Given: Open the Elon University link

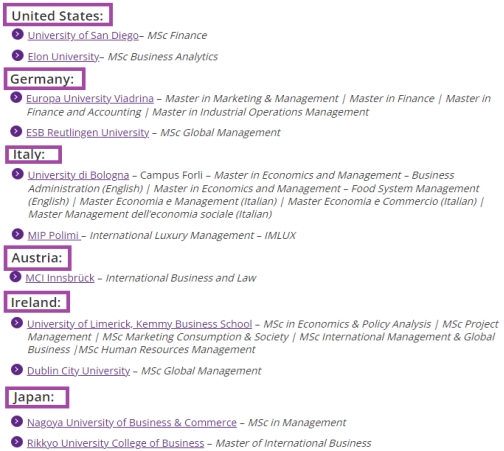Looking at the screenshot, I should (63, 57).
